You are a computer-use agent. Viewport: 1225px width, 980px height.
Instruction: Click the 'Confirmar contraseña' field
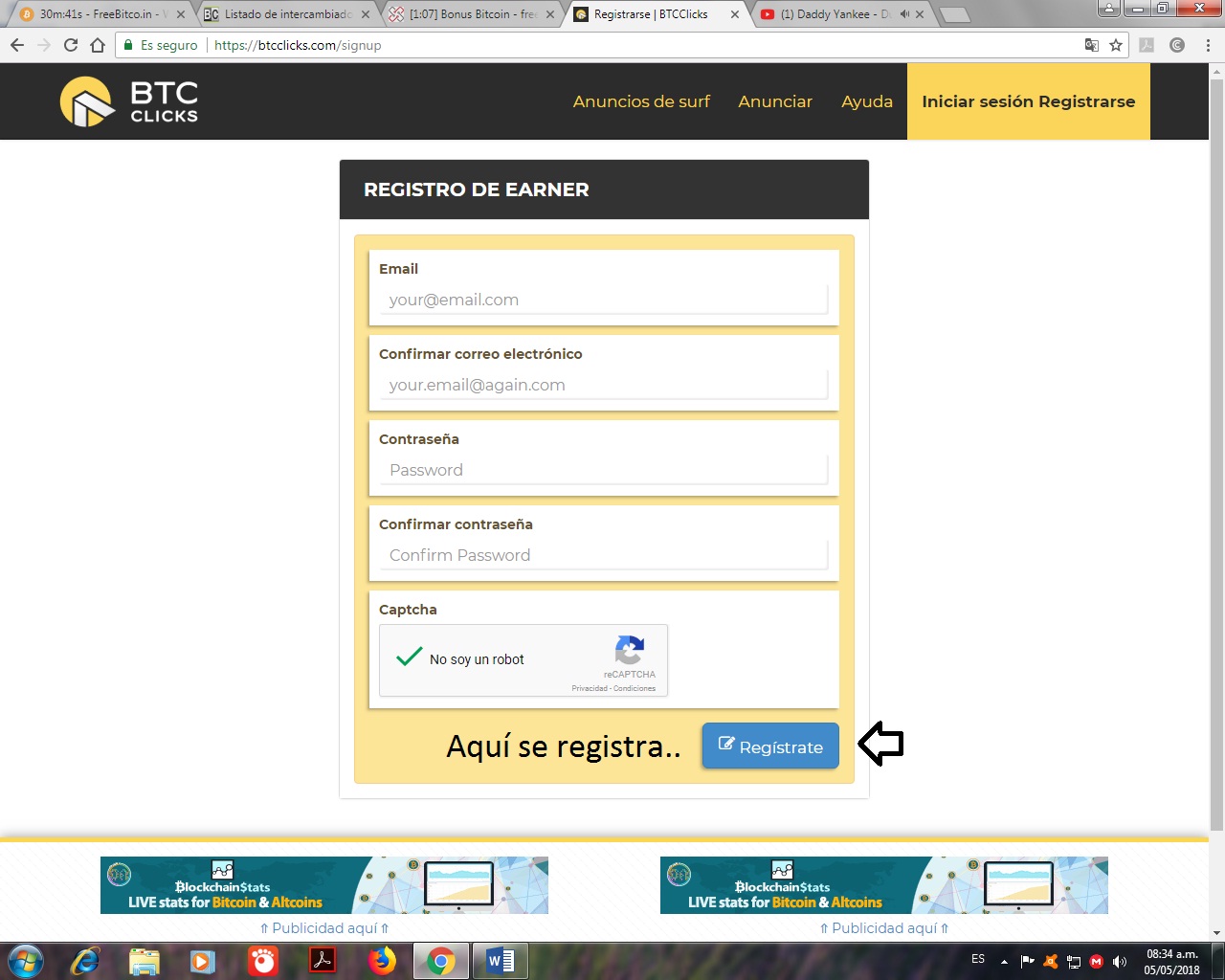[x=604, y=555]
